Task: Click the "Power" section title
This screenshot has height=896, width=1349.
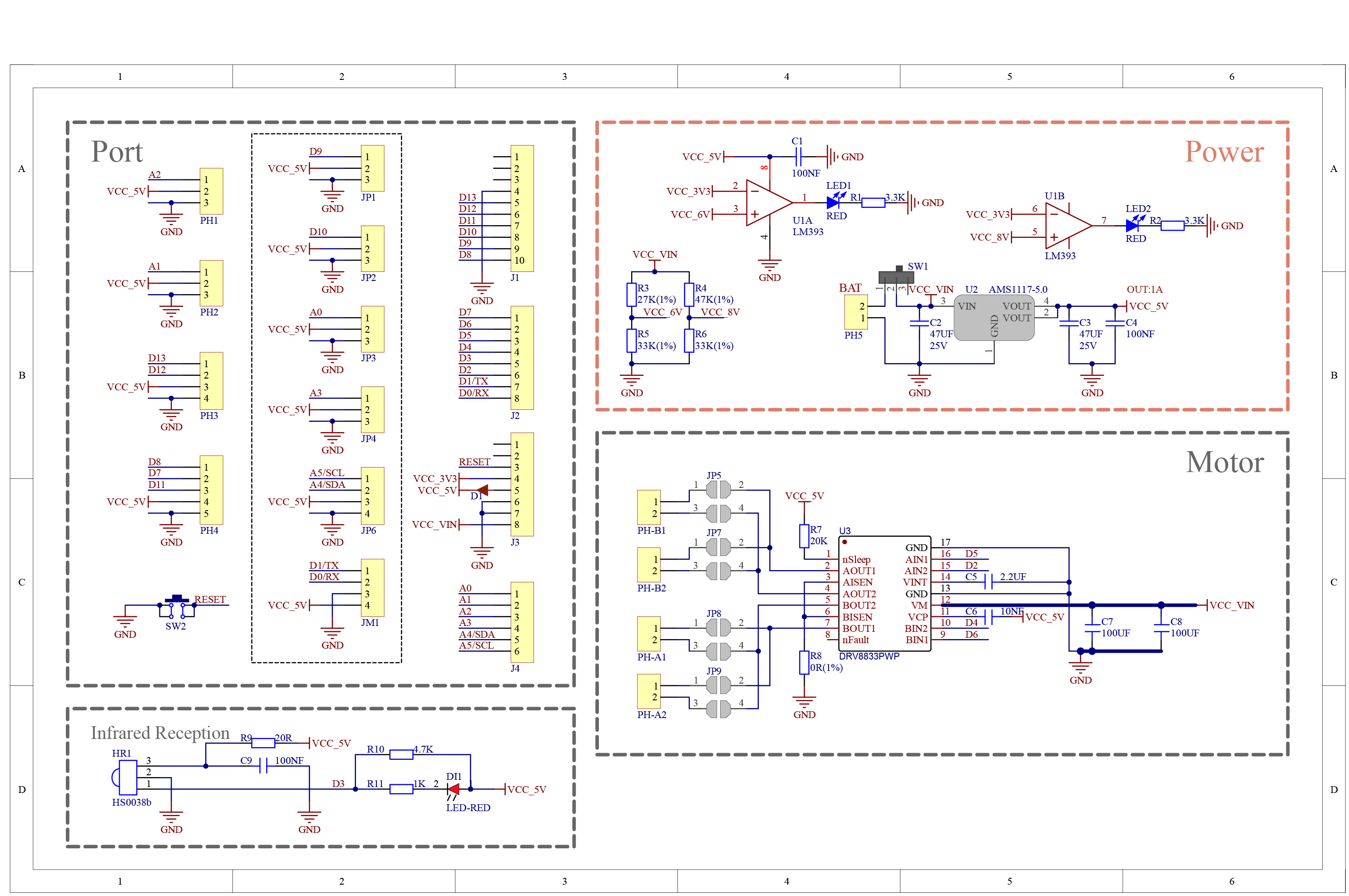Action: (1224, 152)
